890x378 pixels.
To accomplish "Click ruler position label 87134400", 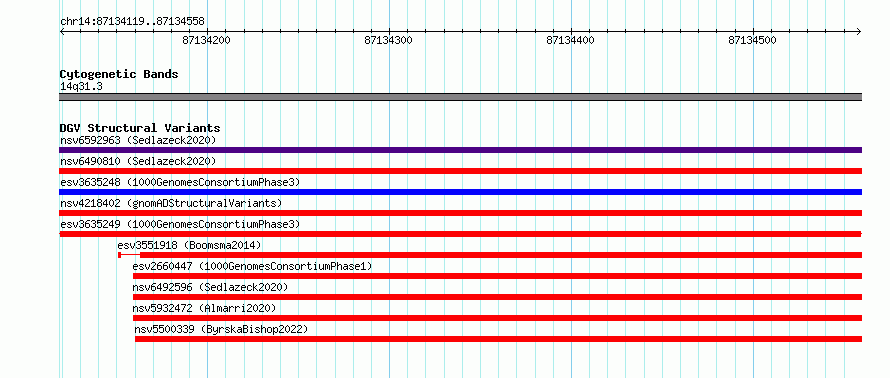I will click(570, 41).
